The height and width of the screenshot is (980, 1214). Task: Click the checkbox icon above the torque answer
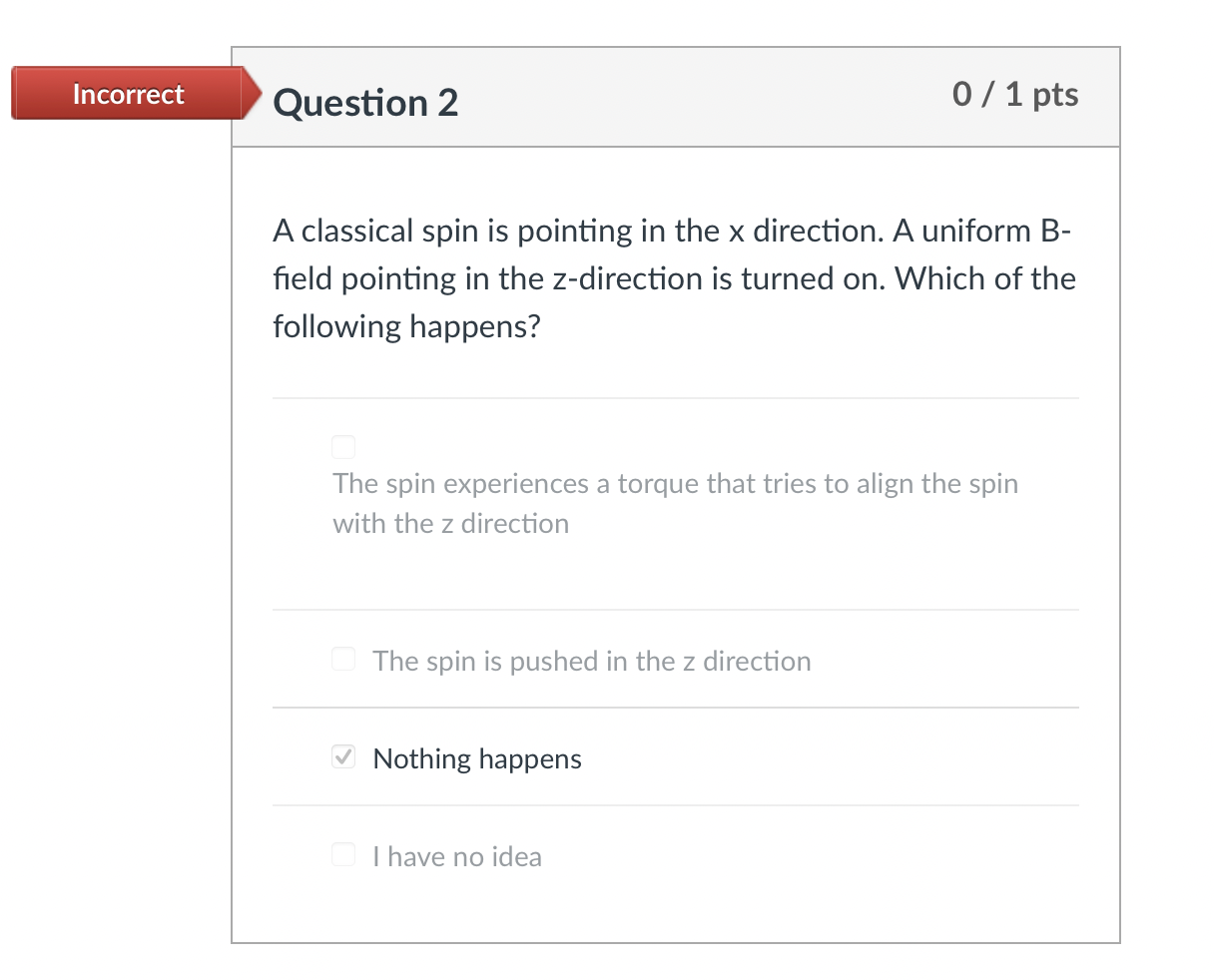coord(342,446)
